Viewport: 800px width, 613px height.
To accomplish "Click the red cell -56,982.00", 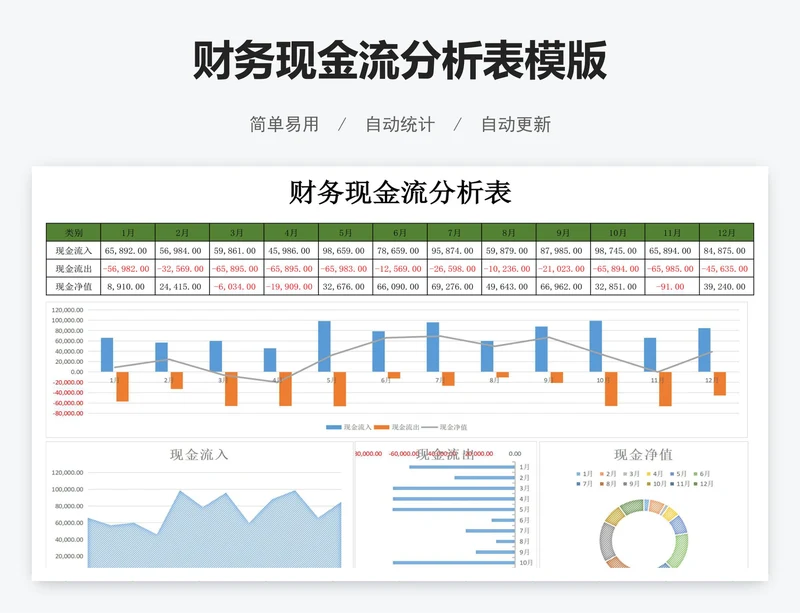I will point(128,268).
